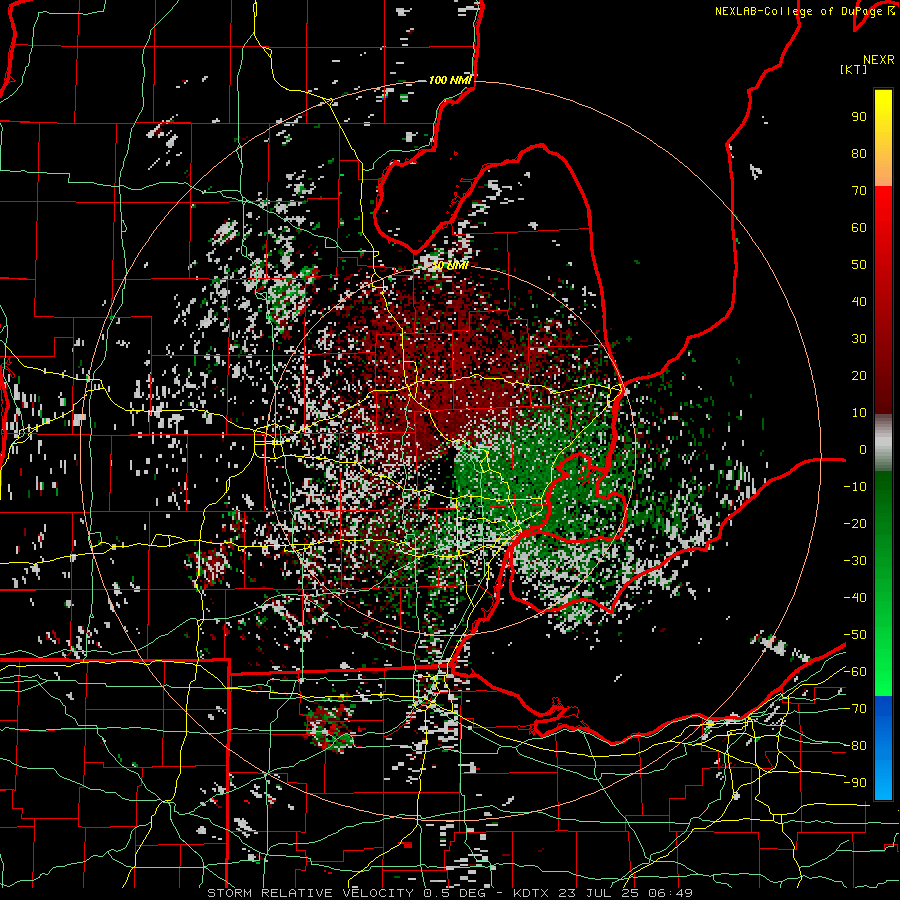Pick the blue segment of the color bar
Image resolution: width=900 pixels, height=900 pixels.
coord(883,748)
